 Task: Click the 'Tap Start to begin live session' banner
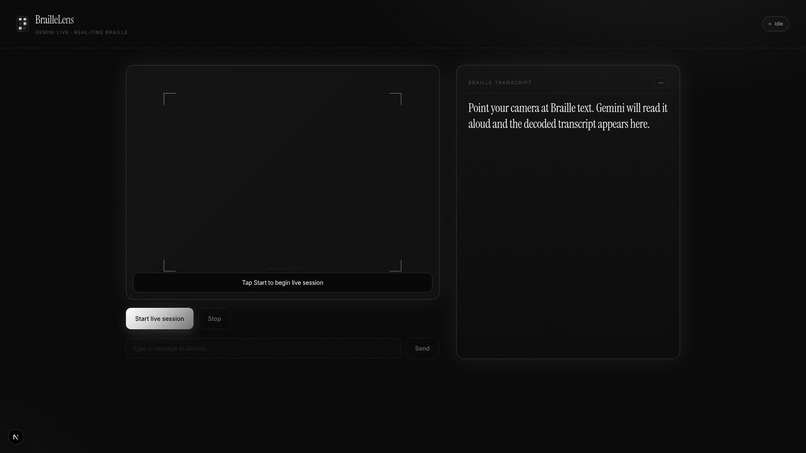click(283, 282)
